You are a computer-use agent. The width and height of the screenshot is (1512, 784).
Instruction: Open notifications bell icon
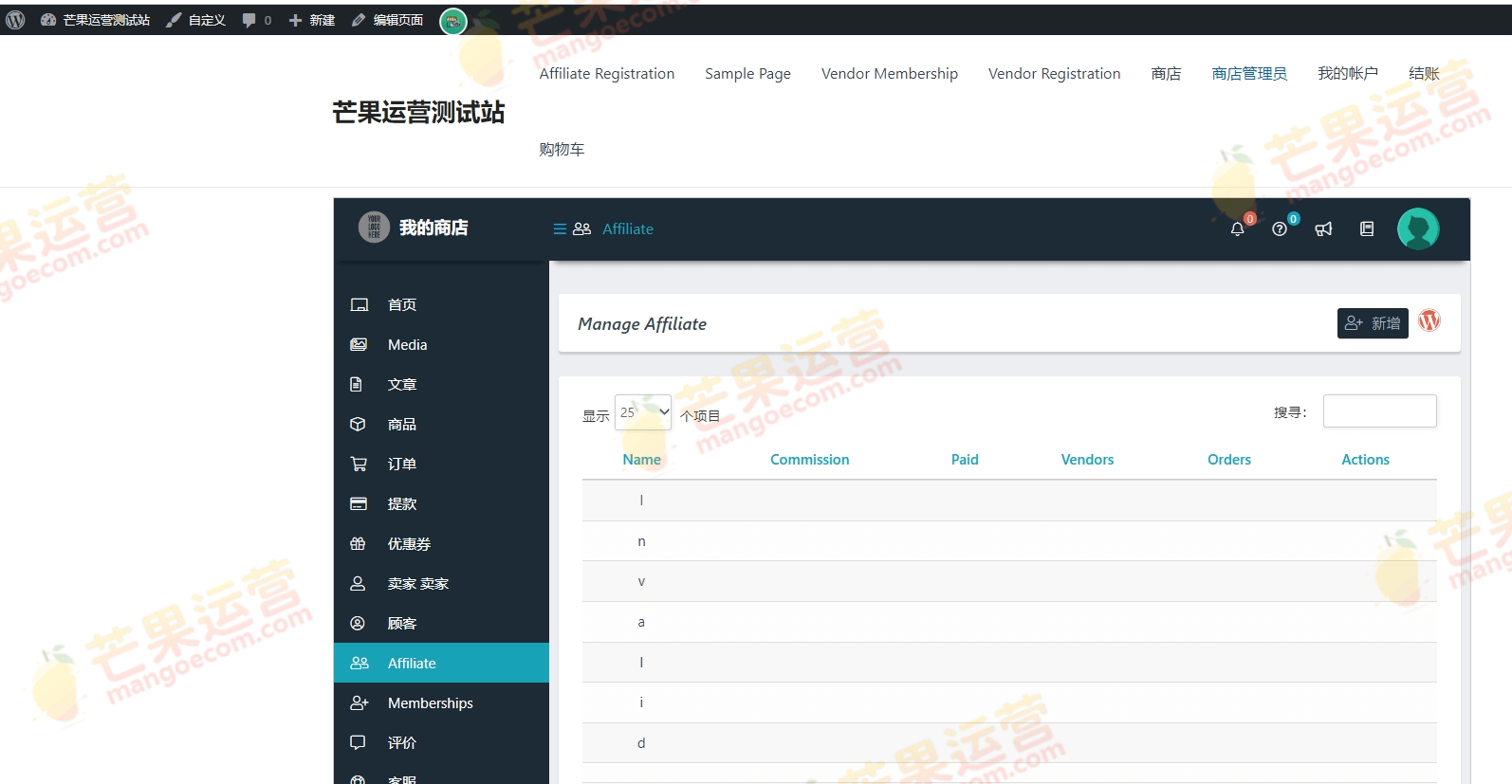(x=1237, y=228)
